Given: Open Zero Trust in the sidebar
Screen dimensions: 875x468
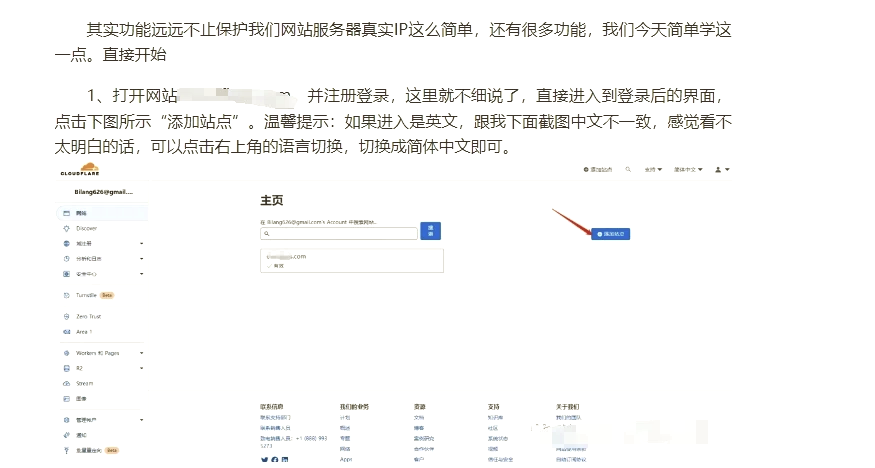Looking at the screenshot, I should (89, 316).
